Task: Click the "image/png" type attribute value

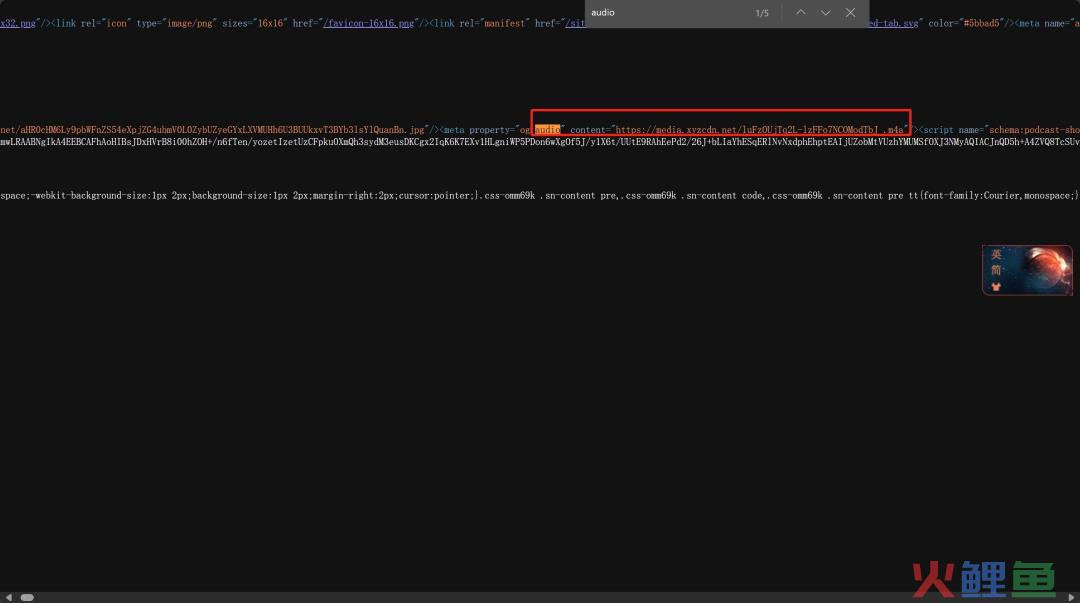Action: [191, 23]
